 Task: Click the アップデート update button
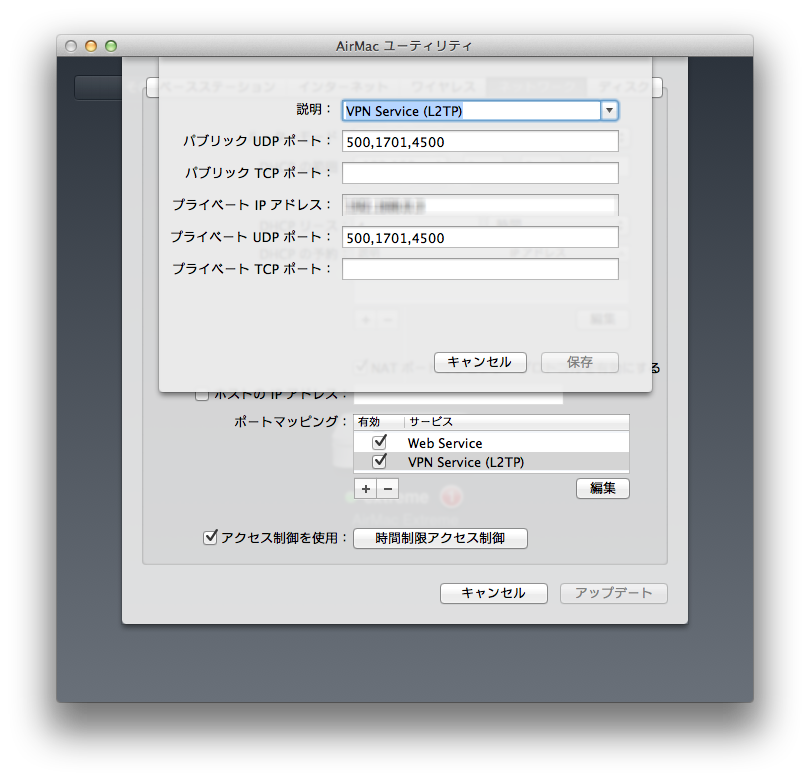click(x=614, y=593)
